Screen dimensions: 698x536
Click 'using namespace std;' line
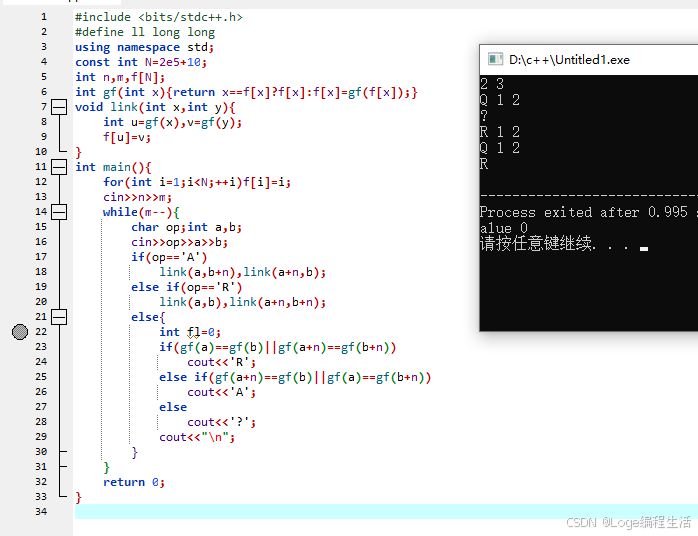coord(145,47)
